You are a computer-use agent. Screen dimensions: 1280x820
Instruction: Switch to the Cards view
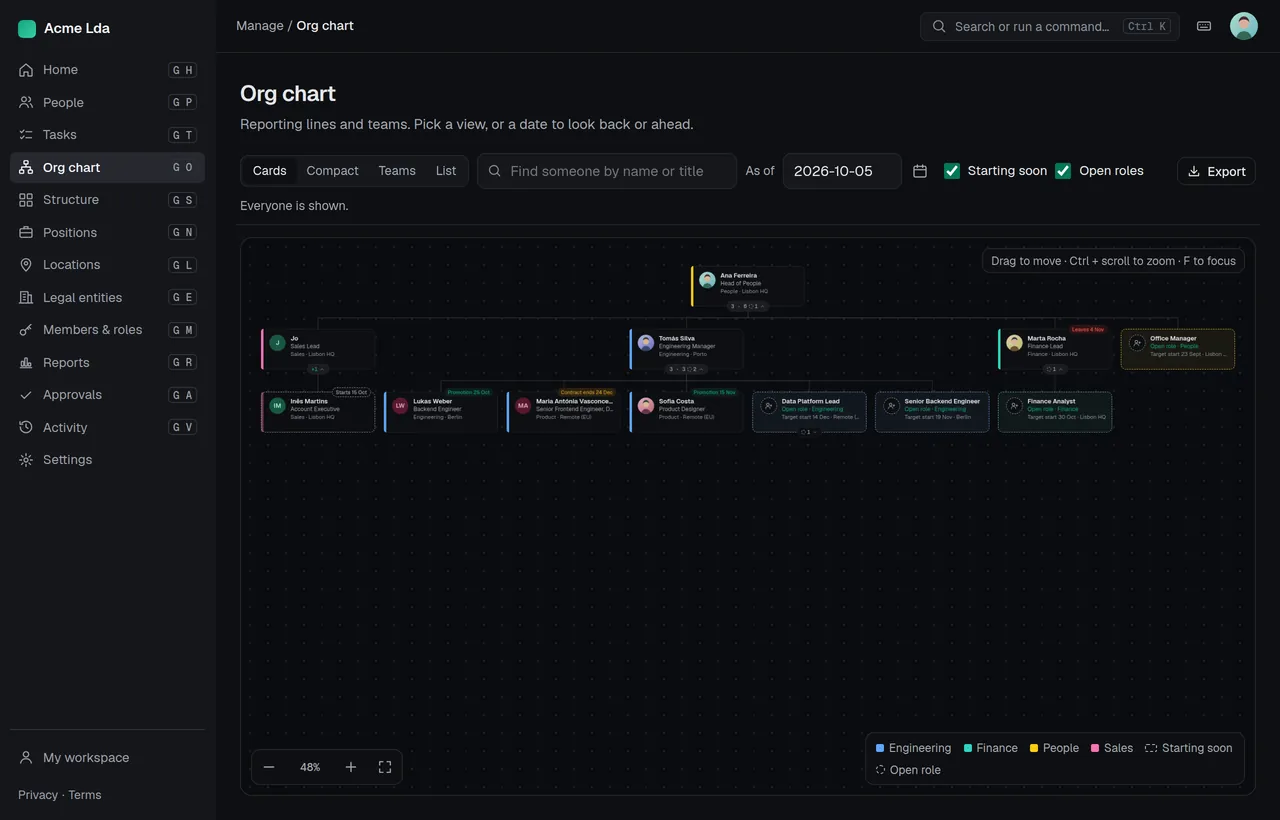pyautogui.click(x=270, y=171)
